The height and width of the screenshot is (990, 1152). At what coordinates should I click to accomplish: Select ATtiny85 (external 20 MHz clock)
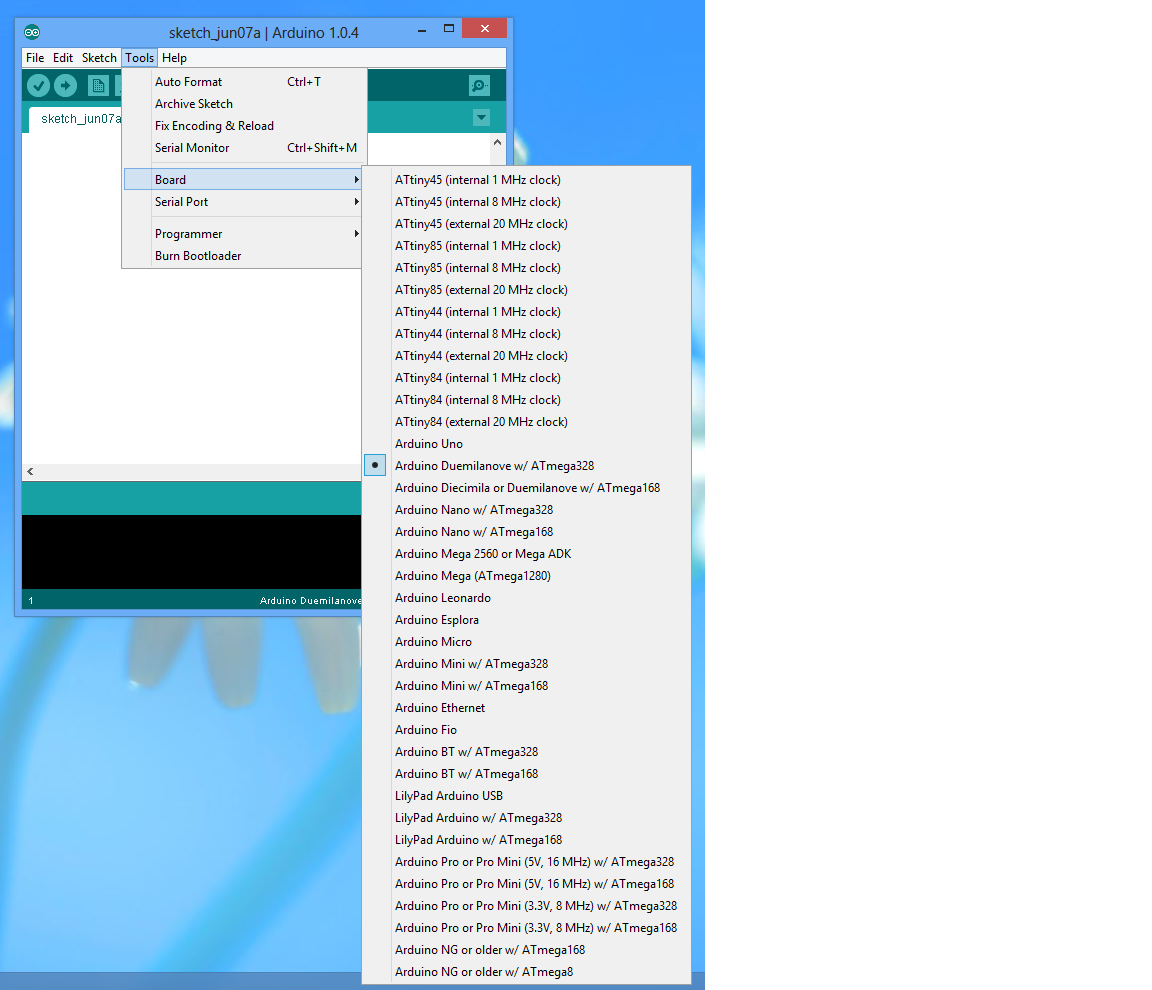(526, 290)
